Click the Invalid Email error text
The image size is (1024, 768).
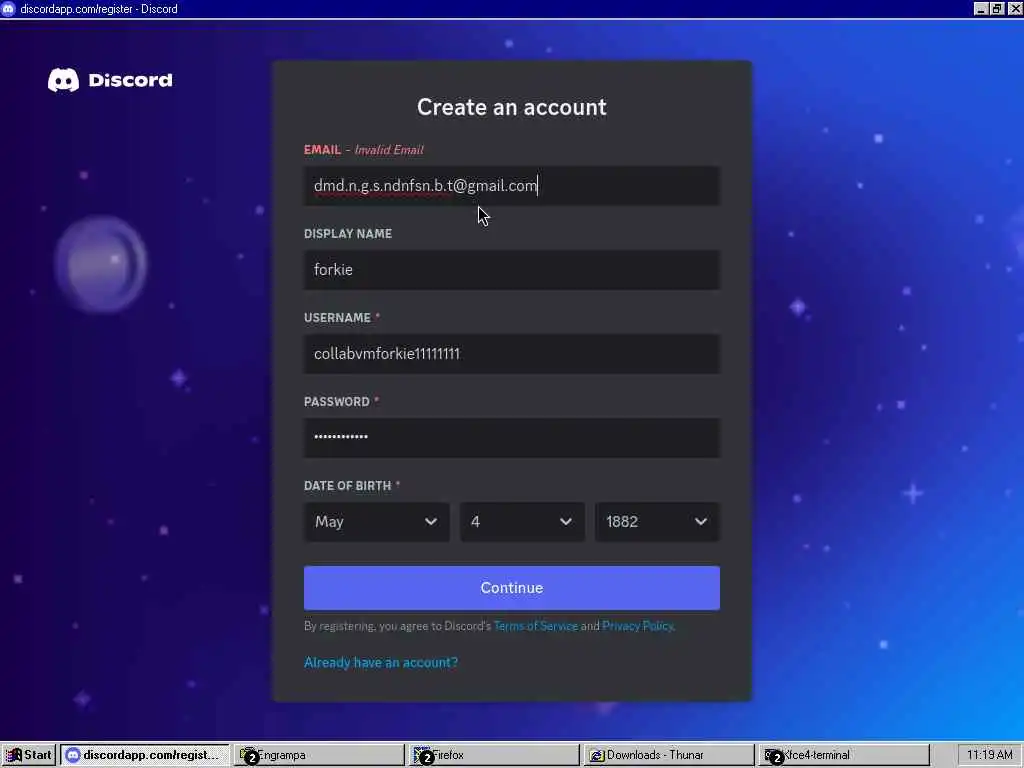click(389, 150)
